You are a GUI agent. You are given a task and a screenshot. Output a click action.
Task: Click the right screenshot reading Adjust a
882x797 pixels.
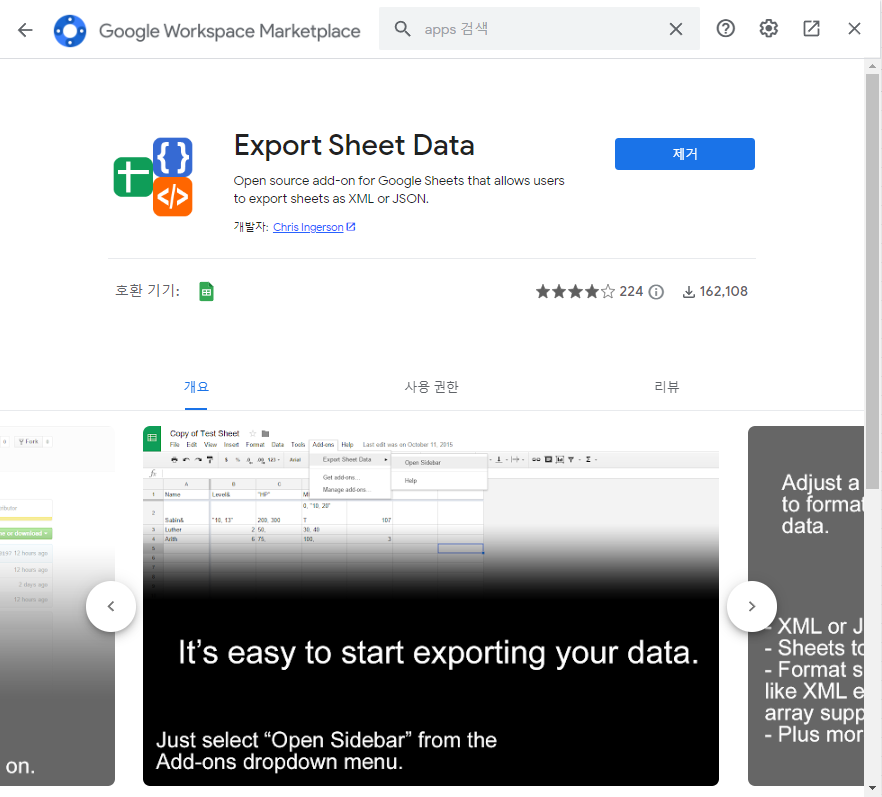coord(806,606)
